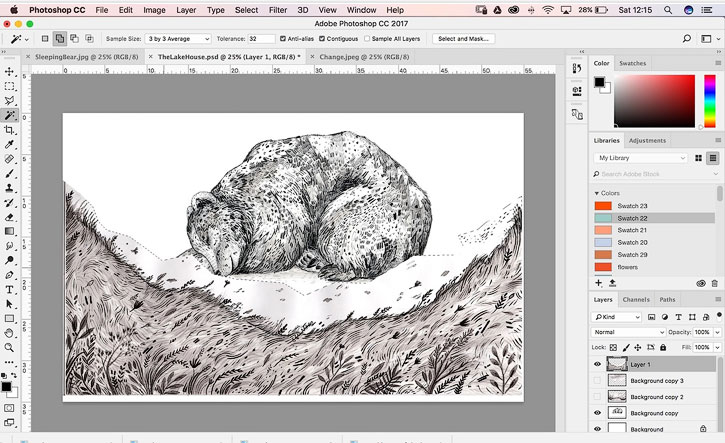Open the Layer menu
This screenshot has width=725, height=443.
(x=186, y=10)
